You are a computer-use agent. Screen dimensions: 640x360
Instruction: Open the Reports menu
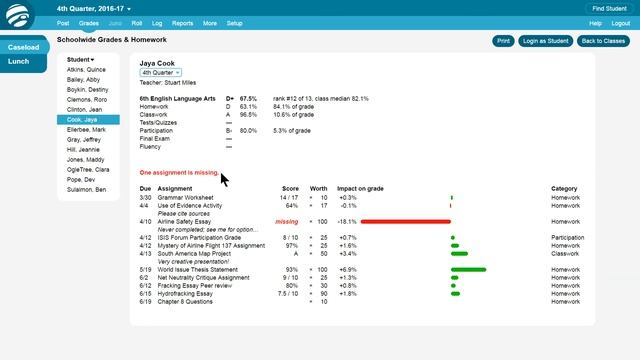(x=182, y=23)
